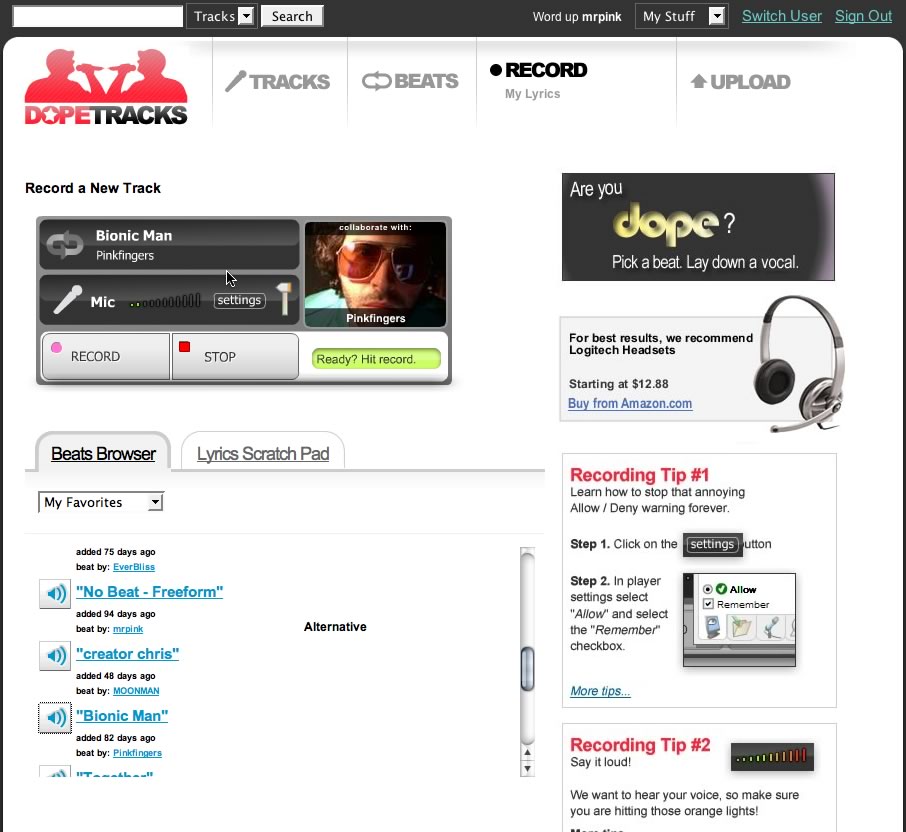Click the DopeTracks logo

[x=106, y=87]
